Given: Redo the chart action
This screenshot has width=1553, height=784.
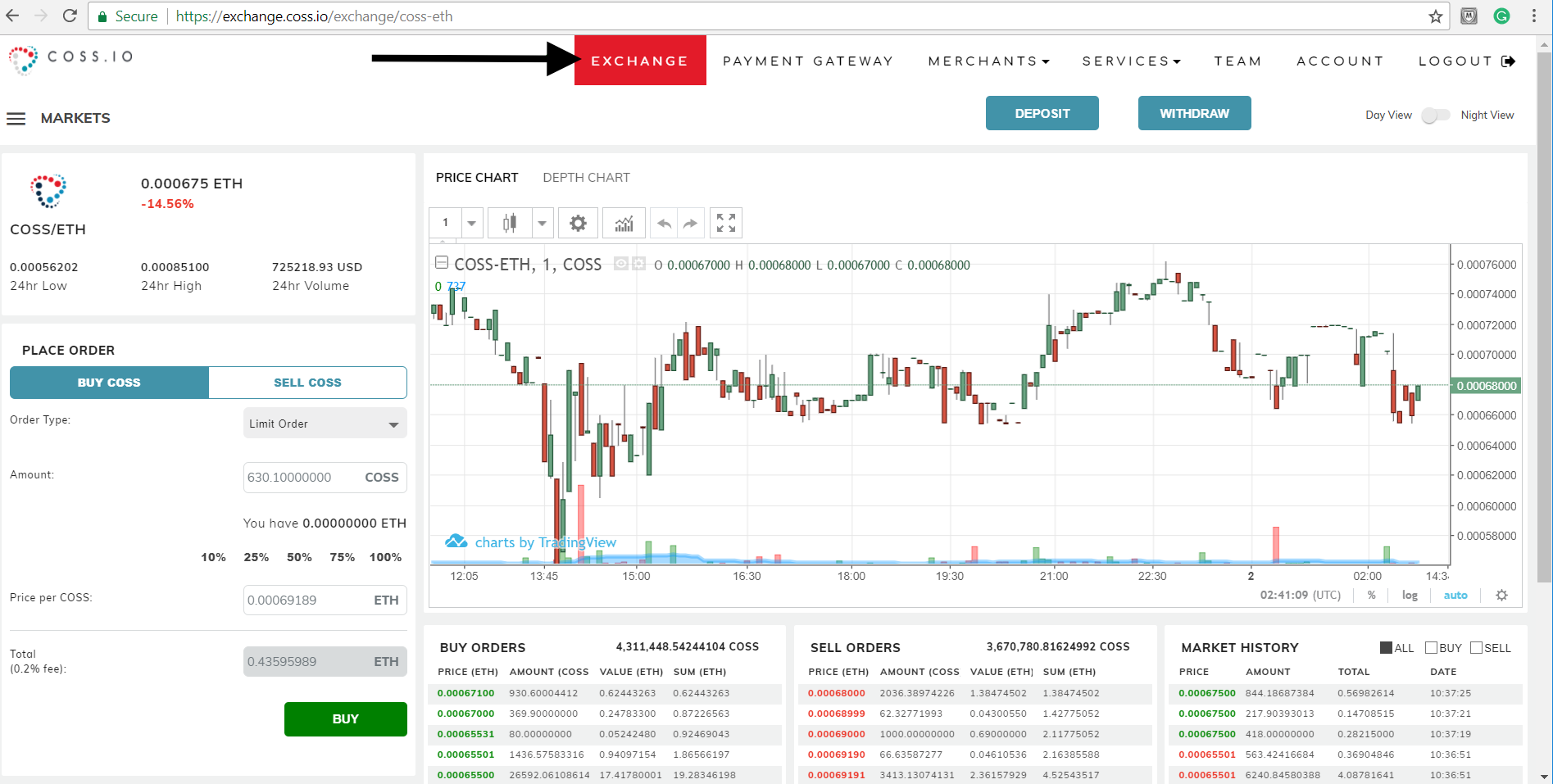Looking at the screenshot, I should point(691,223).
